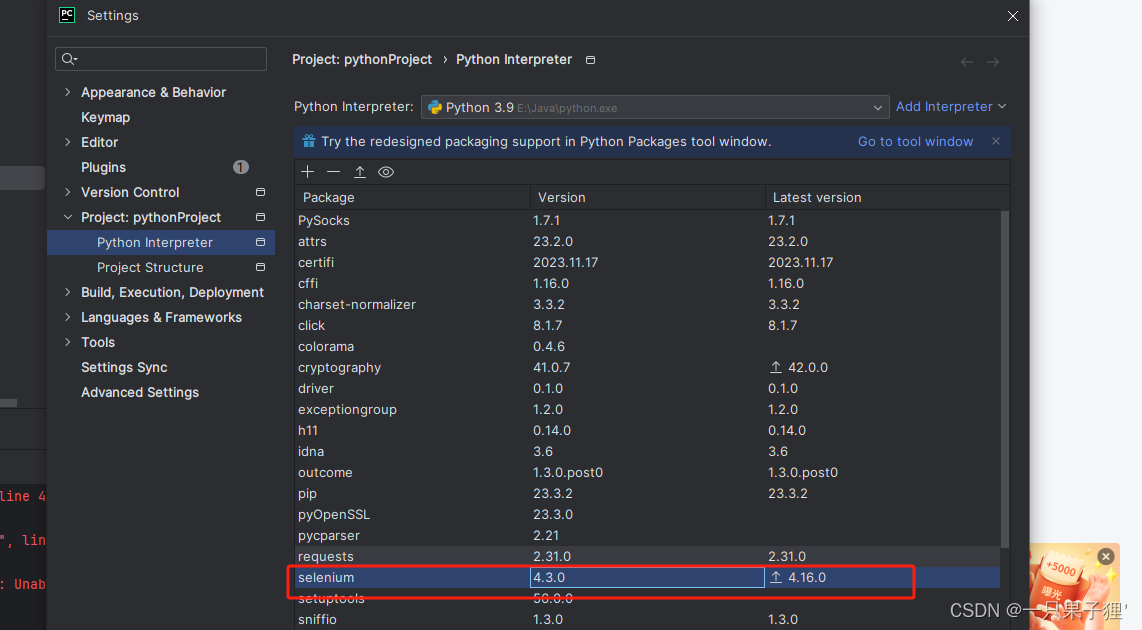The image size is (1142, 630).
Task: Select the click package row
Action: (x=647, y=326)
